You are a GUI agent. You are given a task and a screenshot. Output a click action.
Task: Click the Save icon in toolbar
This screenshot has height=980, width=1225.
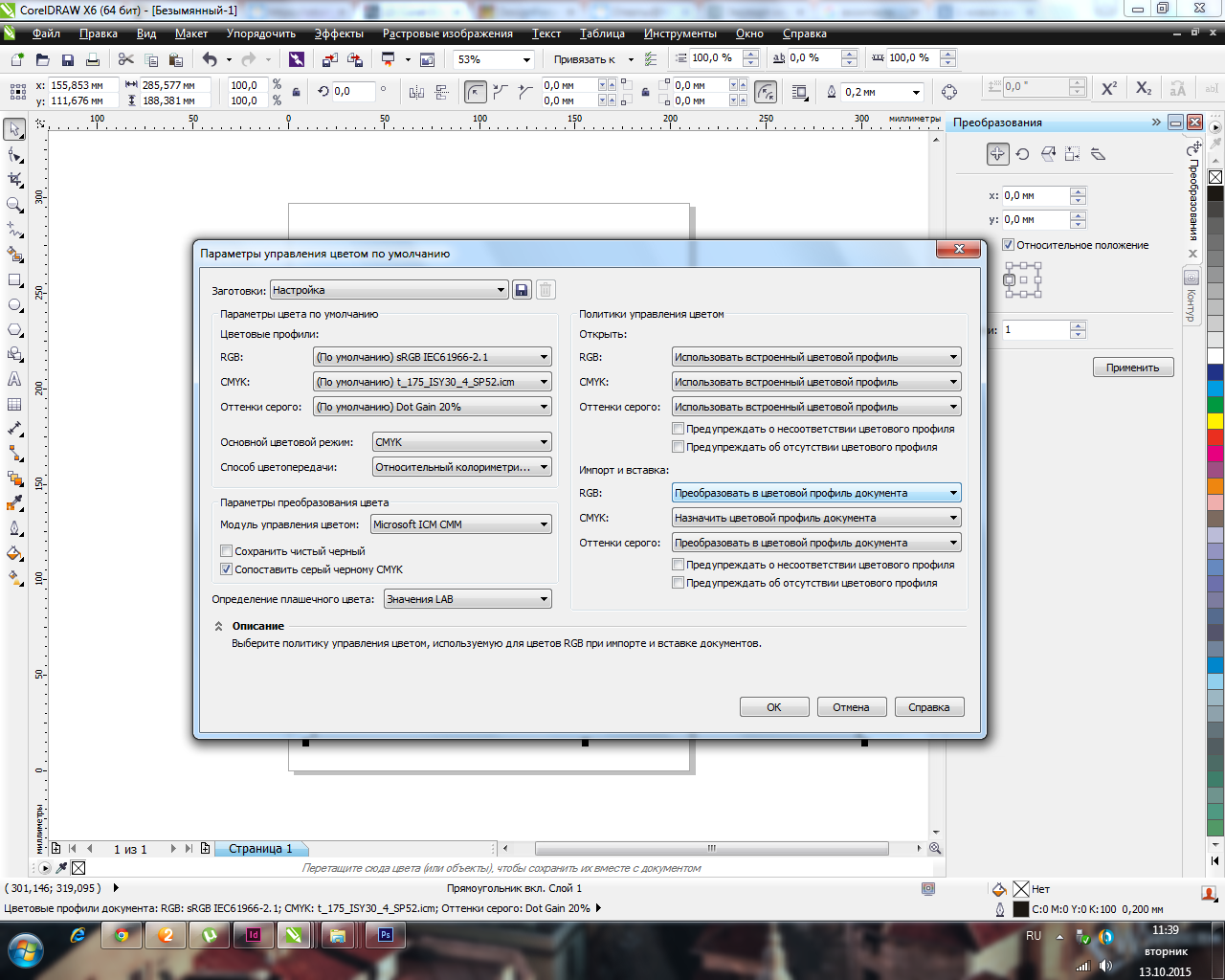pos(68,59)
